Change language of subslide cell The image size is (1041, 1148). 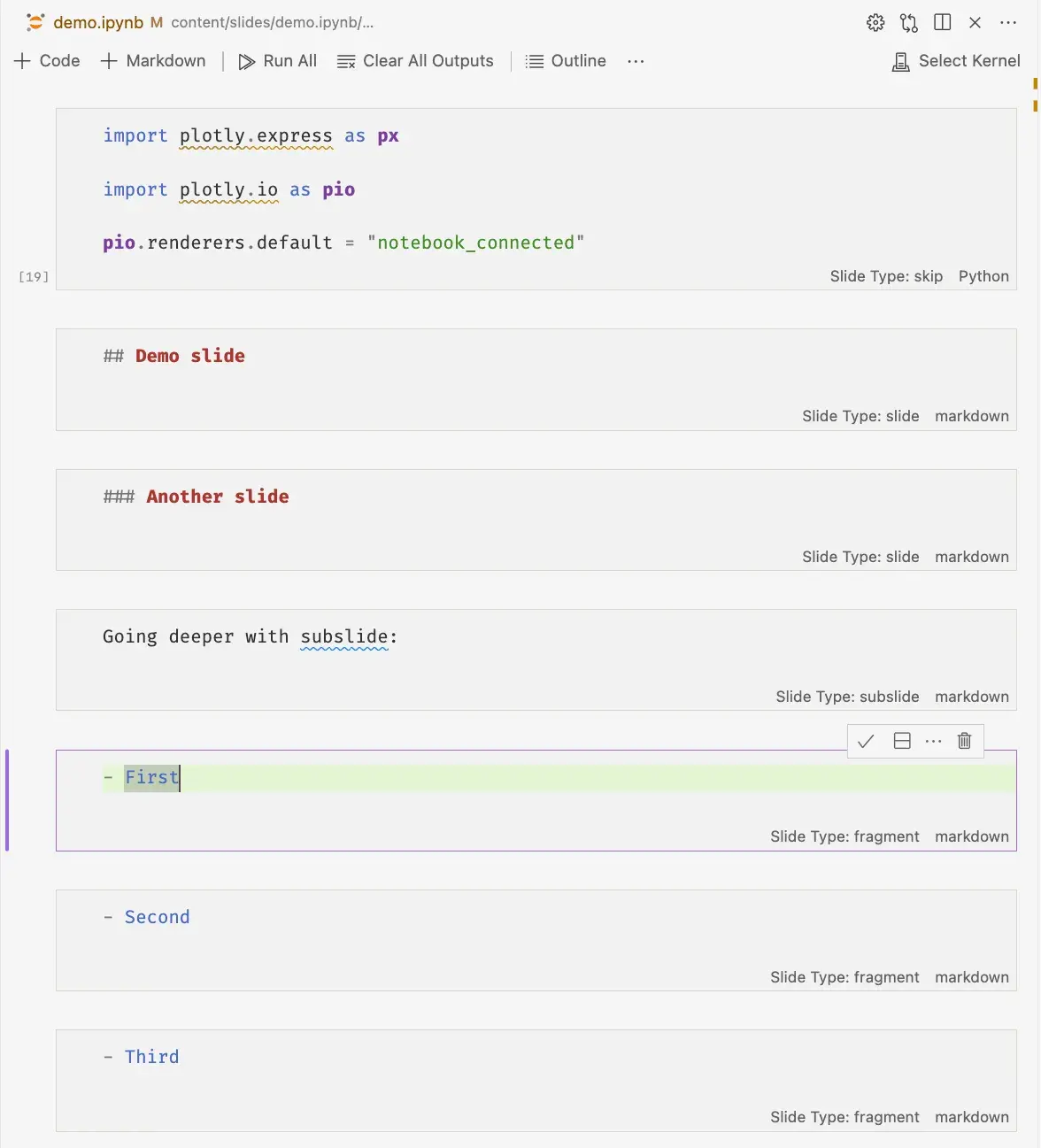click(x=972, y=697)
